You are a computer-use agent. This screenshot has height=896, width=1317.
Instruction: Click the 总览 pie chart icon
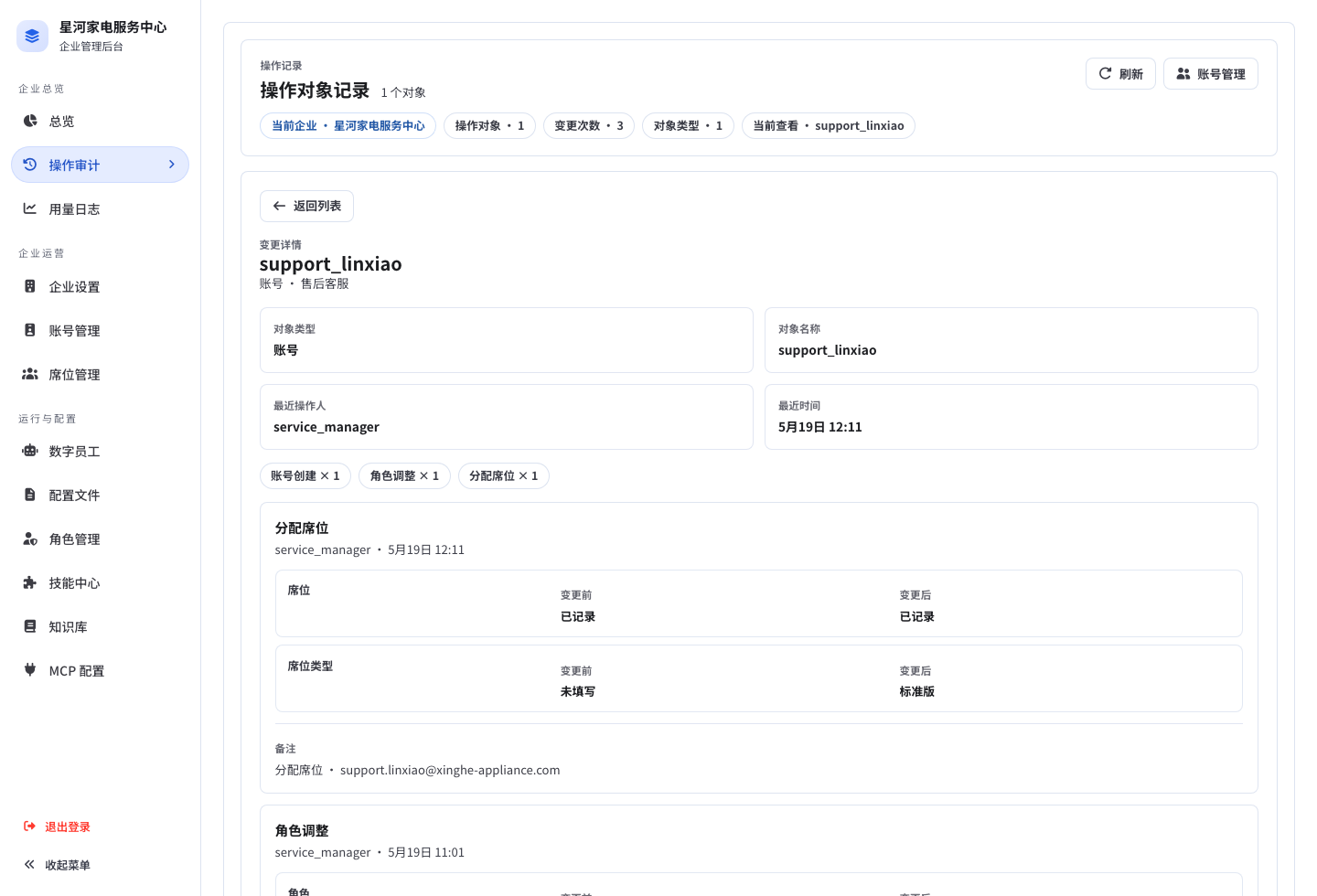point(30,121)
